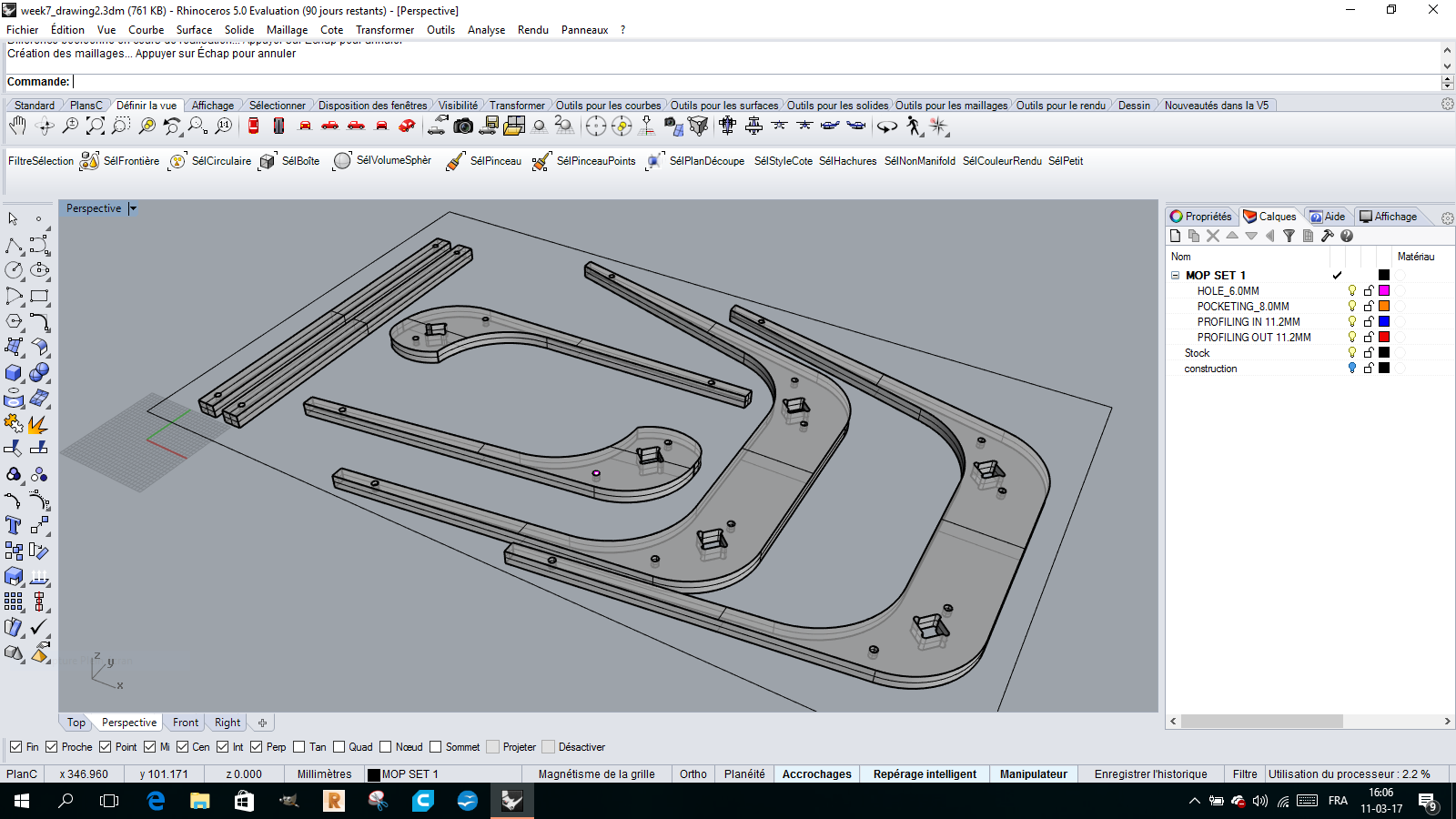1456x819 pixels.
Task: Toggle the Quad object snap checkbox
Action: [339, 747]
